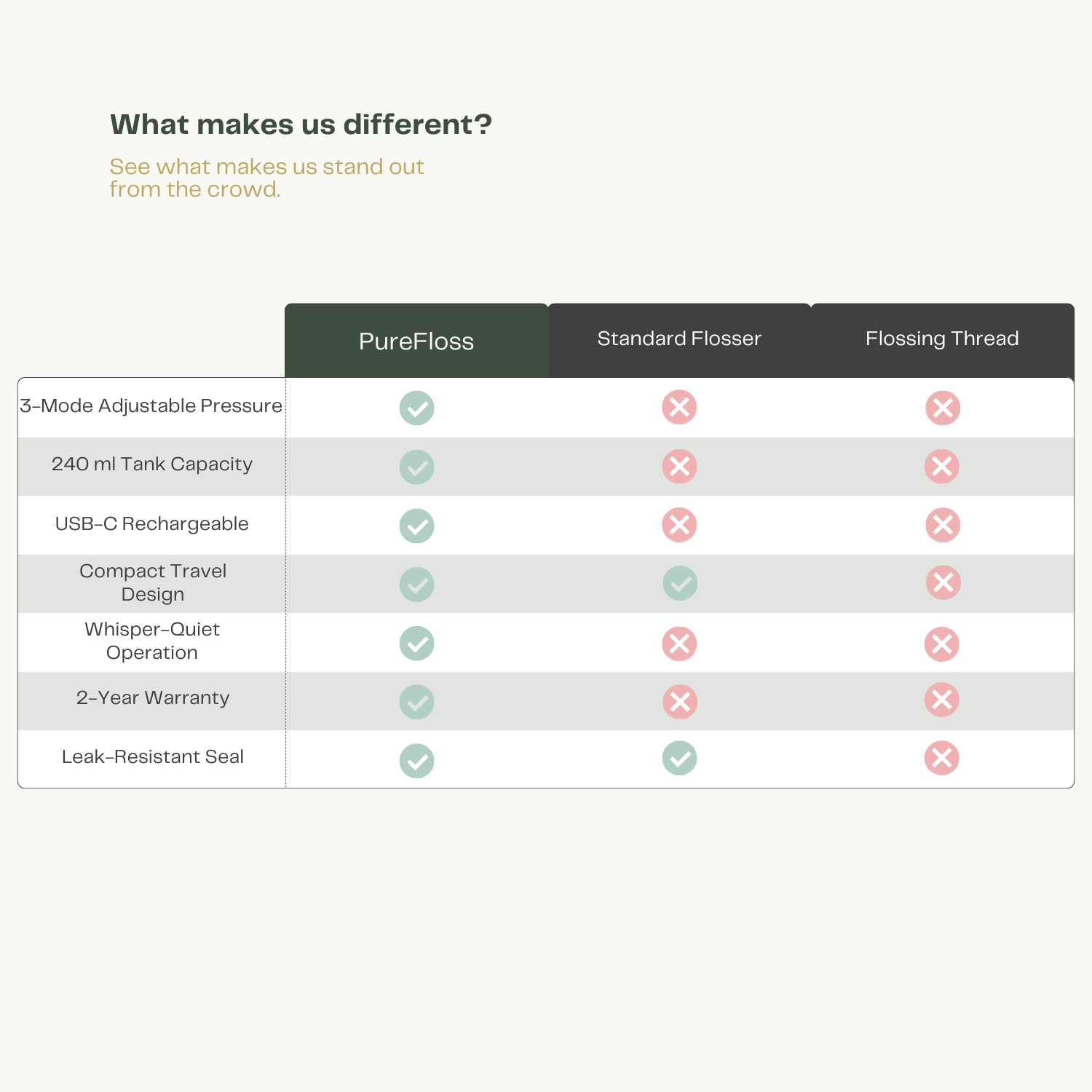Screen dimensions: 1092x1092
Task: Click Flossing Thread X for Leak-Resistant Seal
Action: [x=941, y=758]
